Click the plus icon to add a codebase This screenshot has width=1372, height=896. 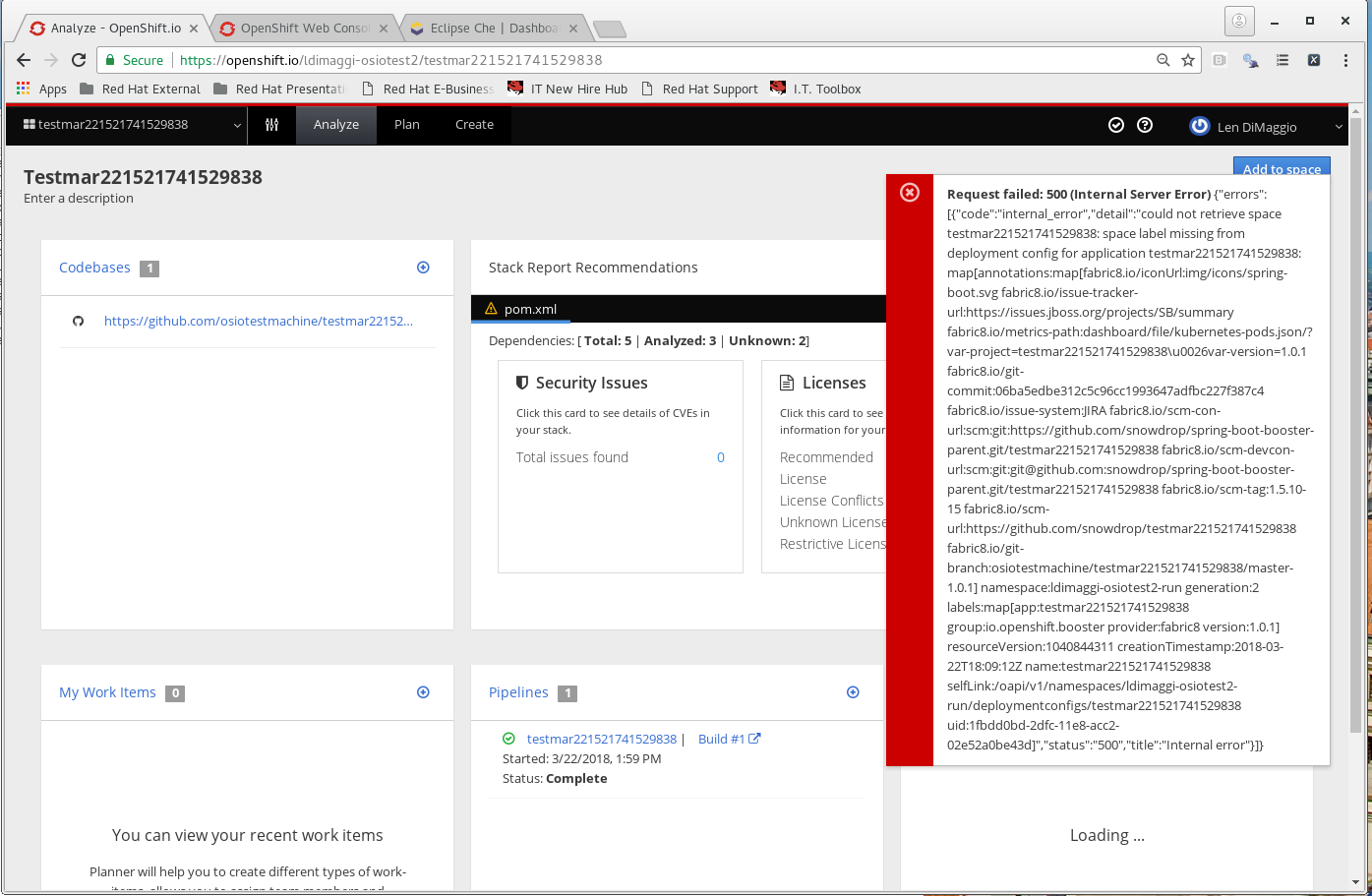tap(423, 267)
